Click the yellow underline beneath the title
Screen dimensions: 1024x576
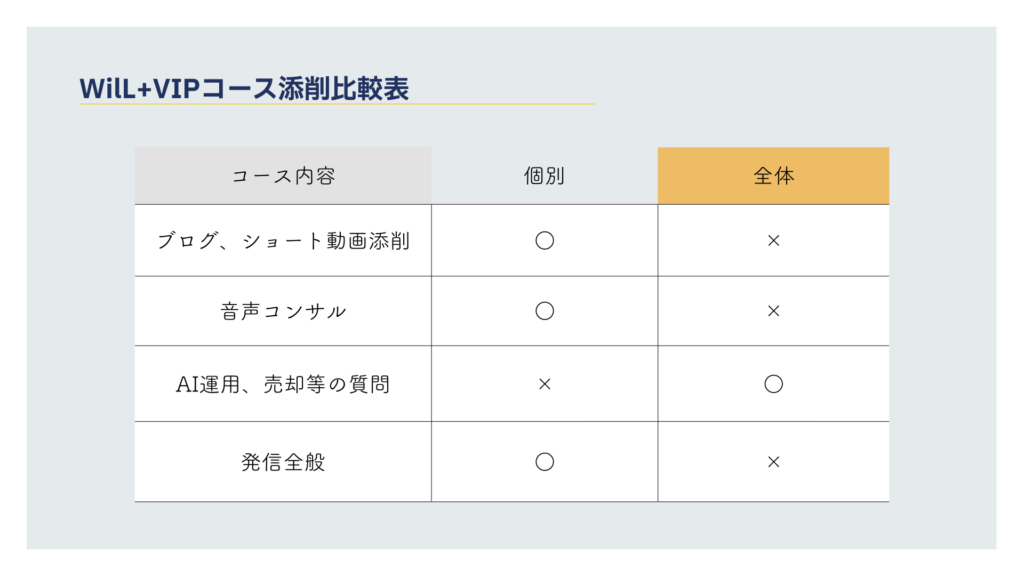[337, 104]
